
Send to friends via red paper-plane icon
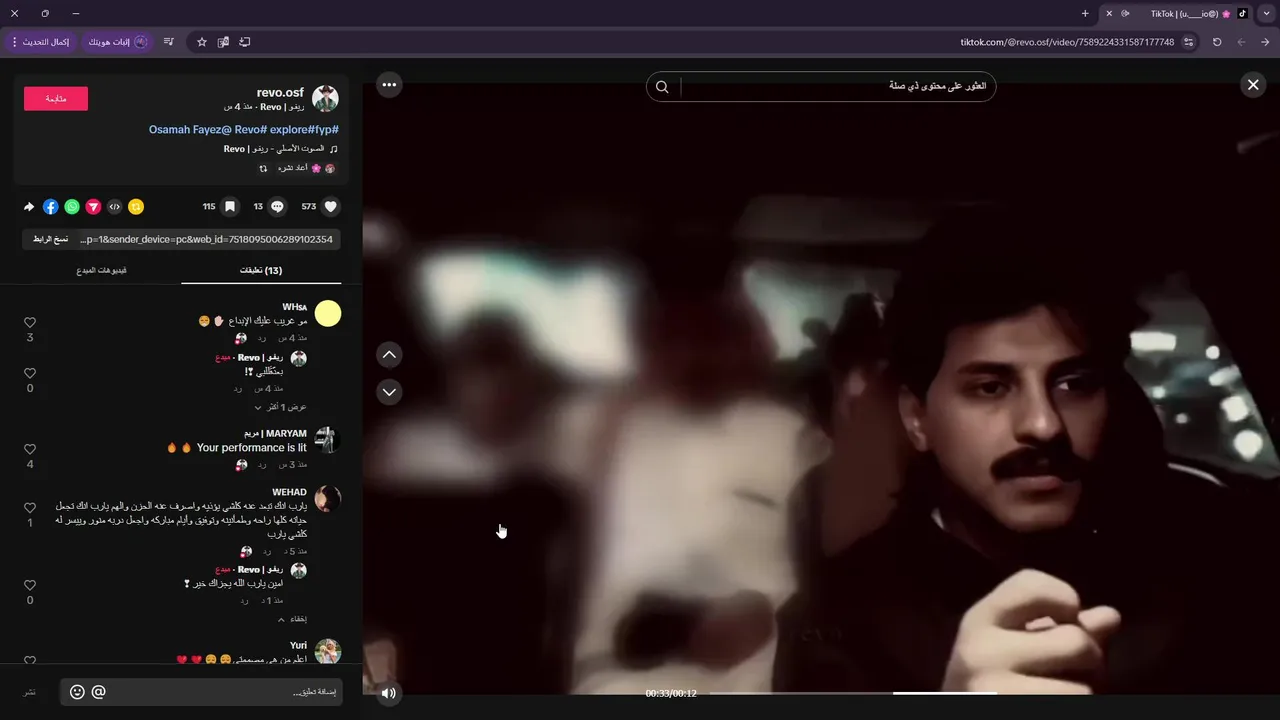pyautogui.click(x=93, y=207)
